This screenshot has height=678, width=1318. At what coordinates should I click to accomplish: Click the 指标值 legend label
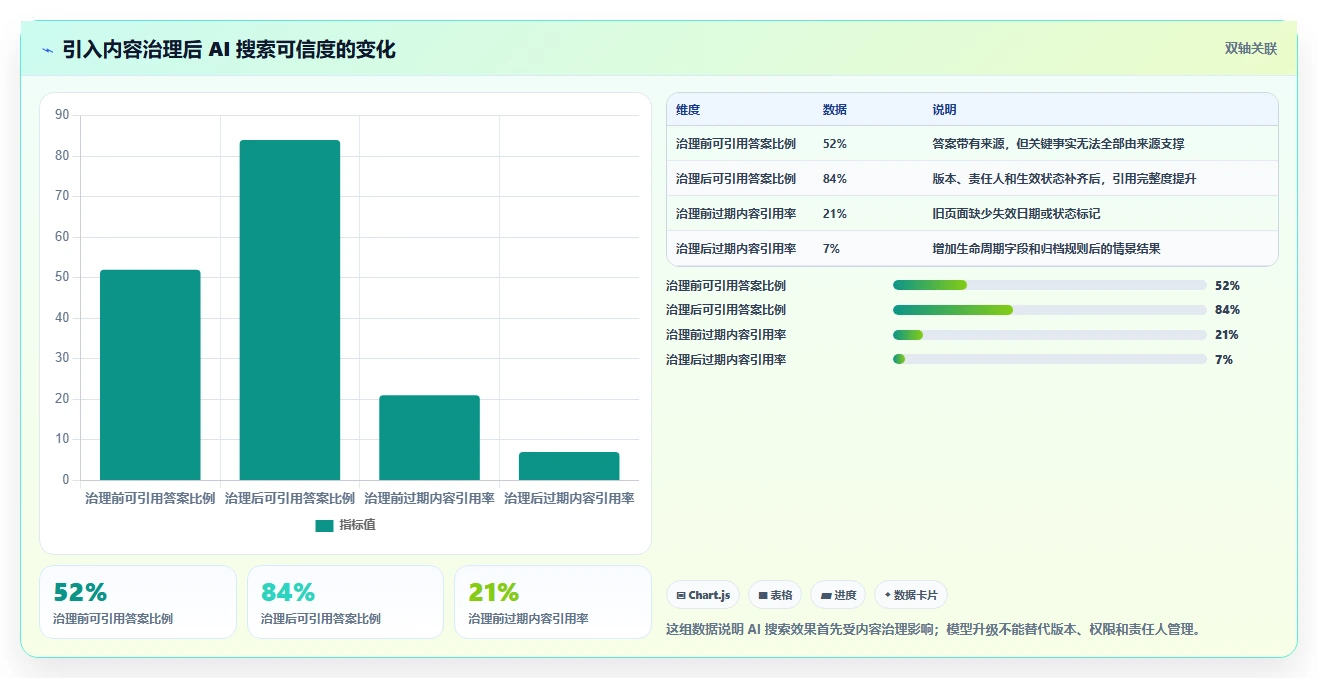click(x=357, y=525)
